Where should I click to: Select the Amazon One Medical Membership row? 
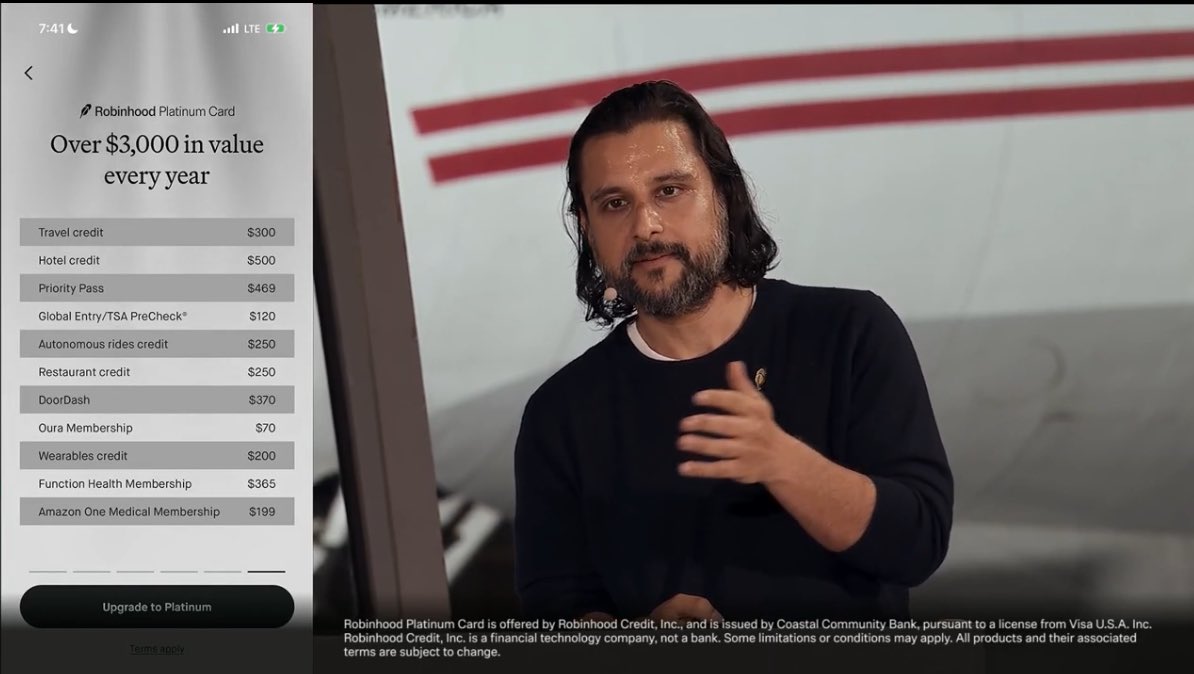(x=157, y=512)
